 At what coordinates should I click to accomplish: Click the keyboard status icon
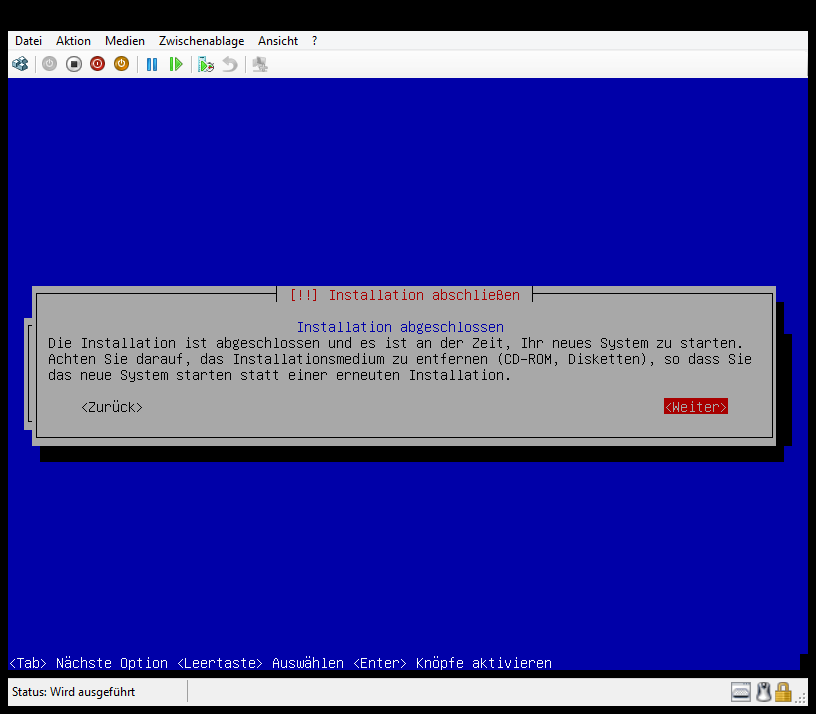pos(741,692)
